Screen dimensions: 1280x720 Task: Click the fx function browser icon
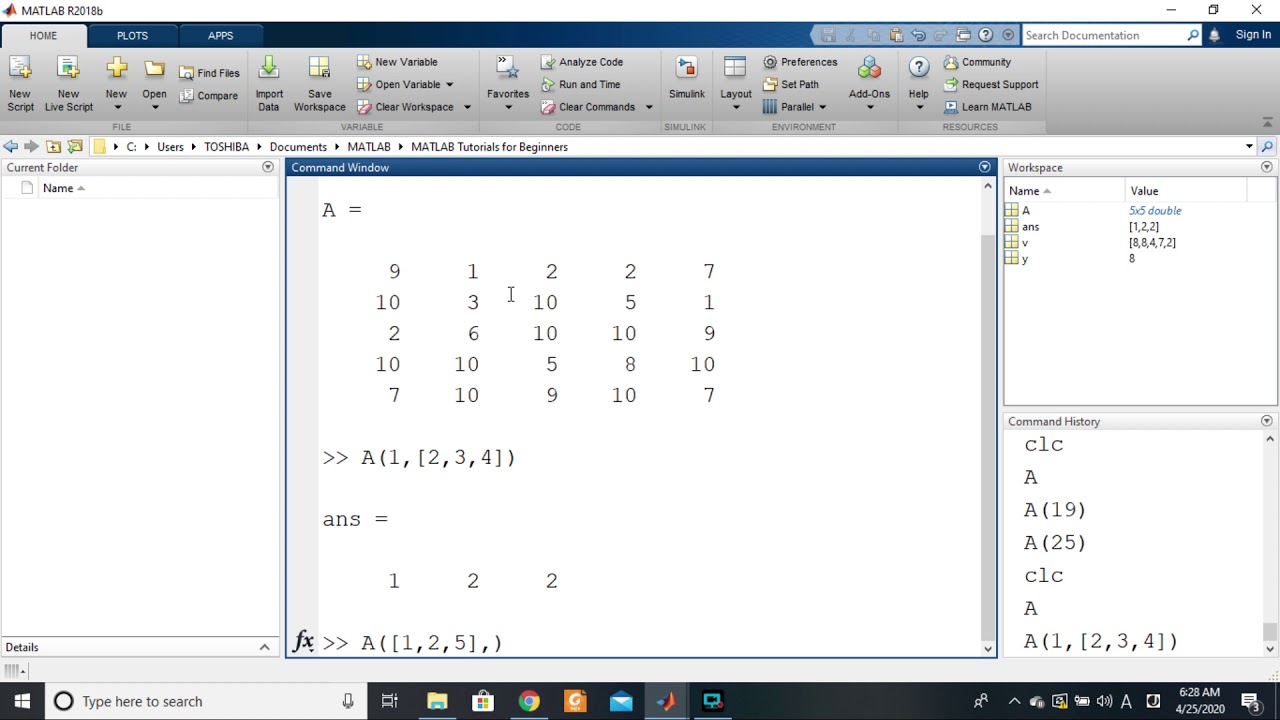pyautogui.click(x=303, y=642)
